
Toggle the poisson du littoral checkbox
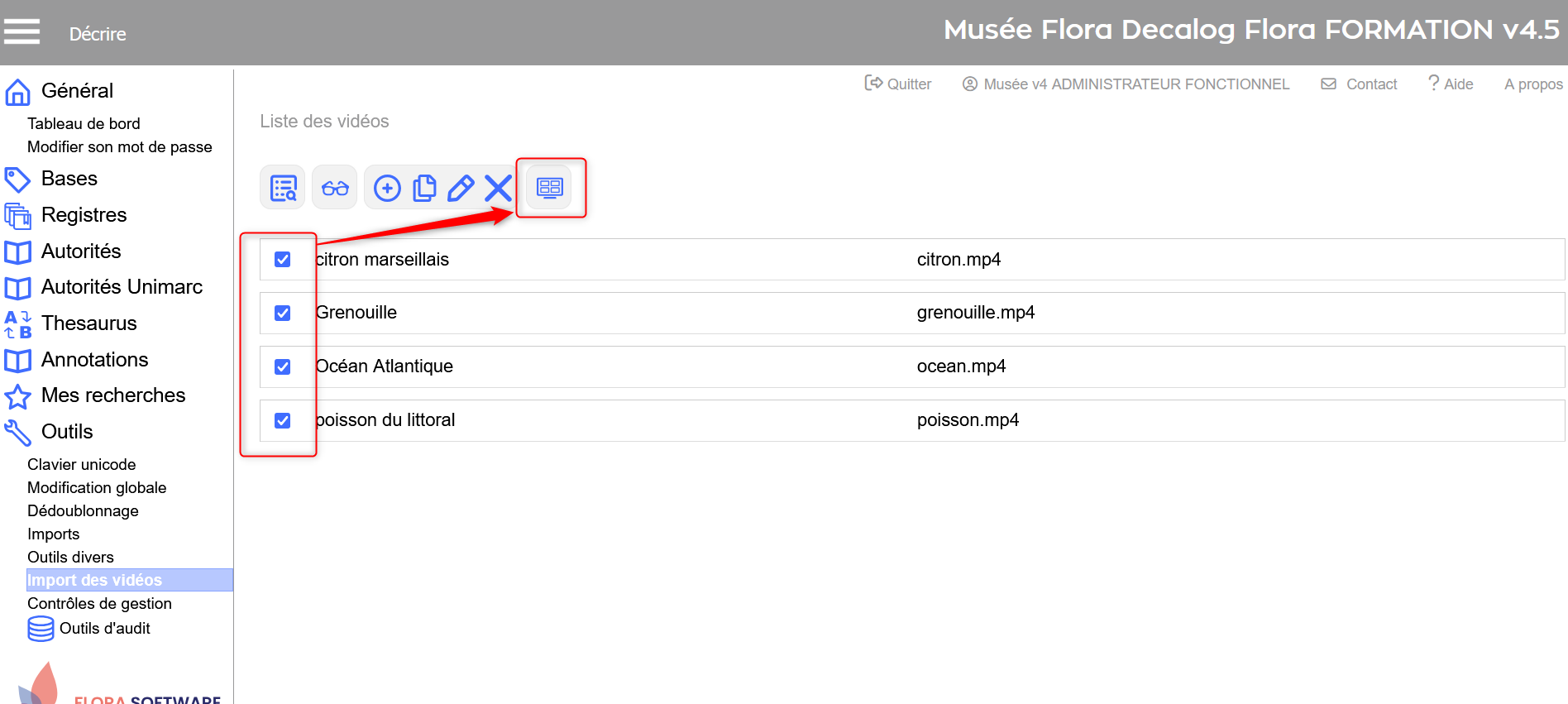[x=283, y=420]
